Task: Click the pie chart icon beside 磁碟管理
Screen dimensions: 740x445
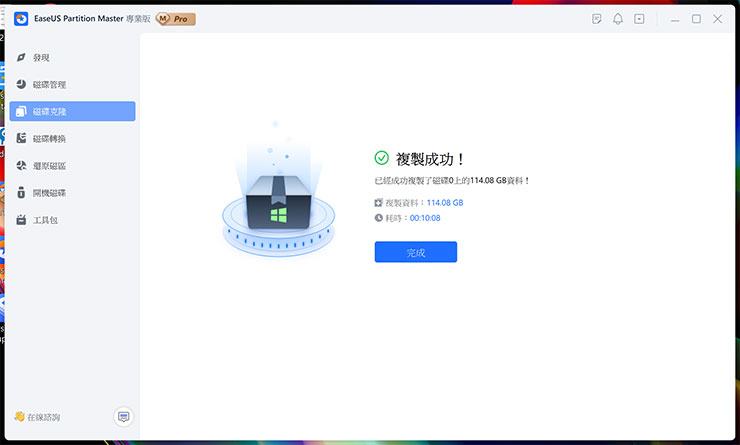Action: pyautogui.click(x=21, y=84)
